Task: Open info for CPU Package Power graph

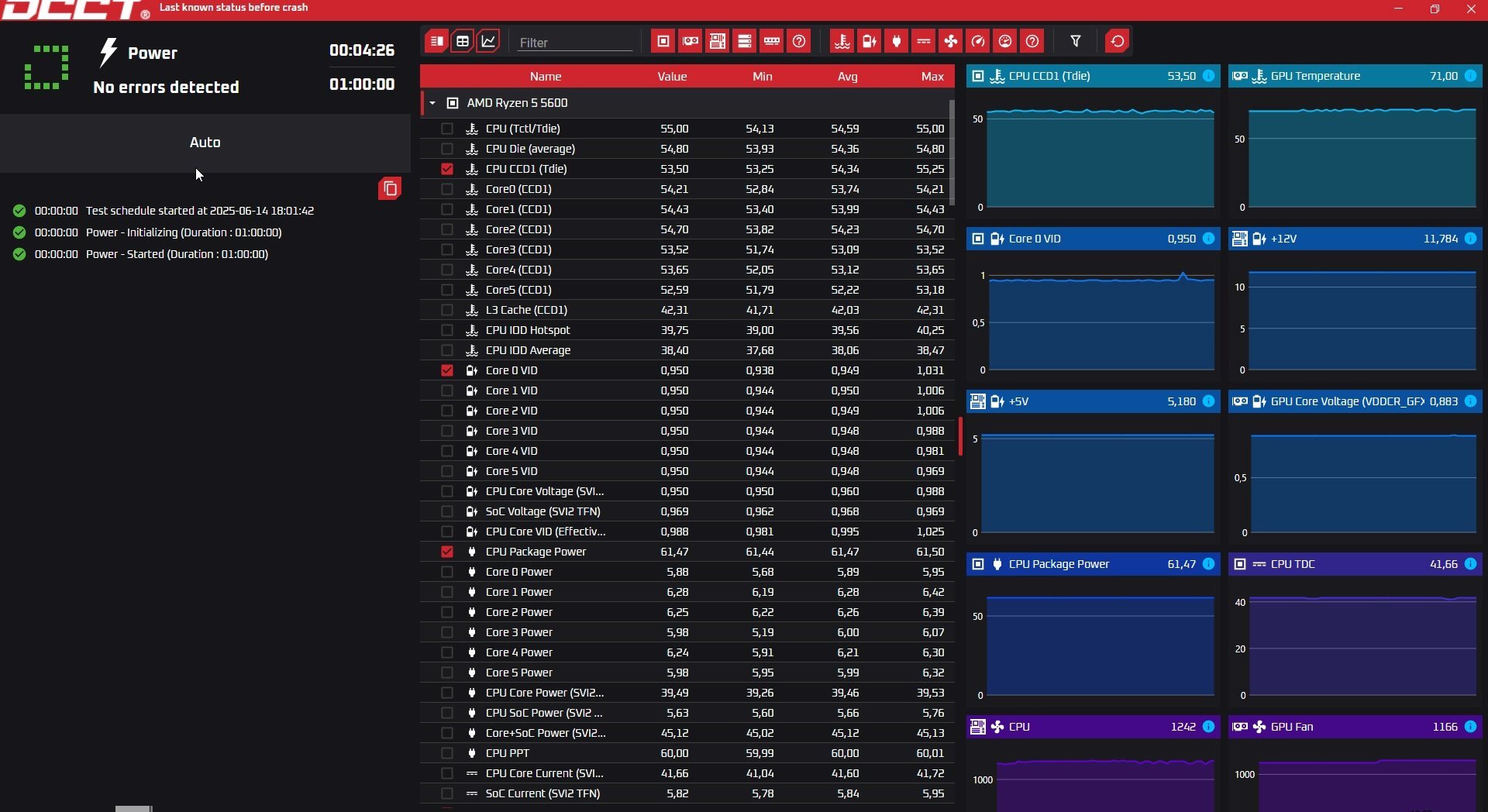Action: [x=1208, y=564]
